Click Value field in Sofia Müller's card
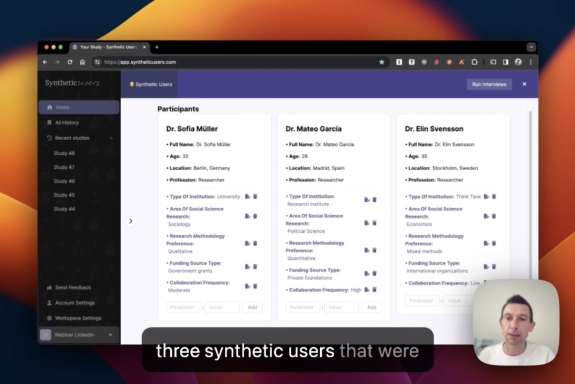The image size is (575, 384). click(222, 307)
